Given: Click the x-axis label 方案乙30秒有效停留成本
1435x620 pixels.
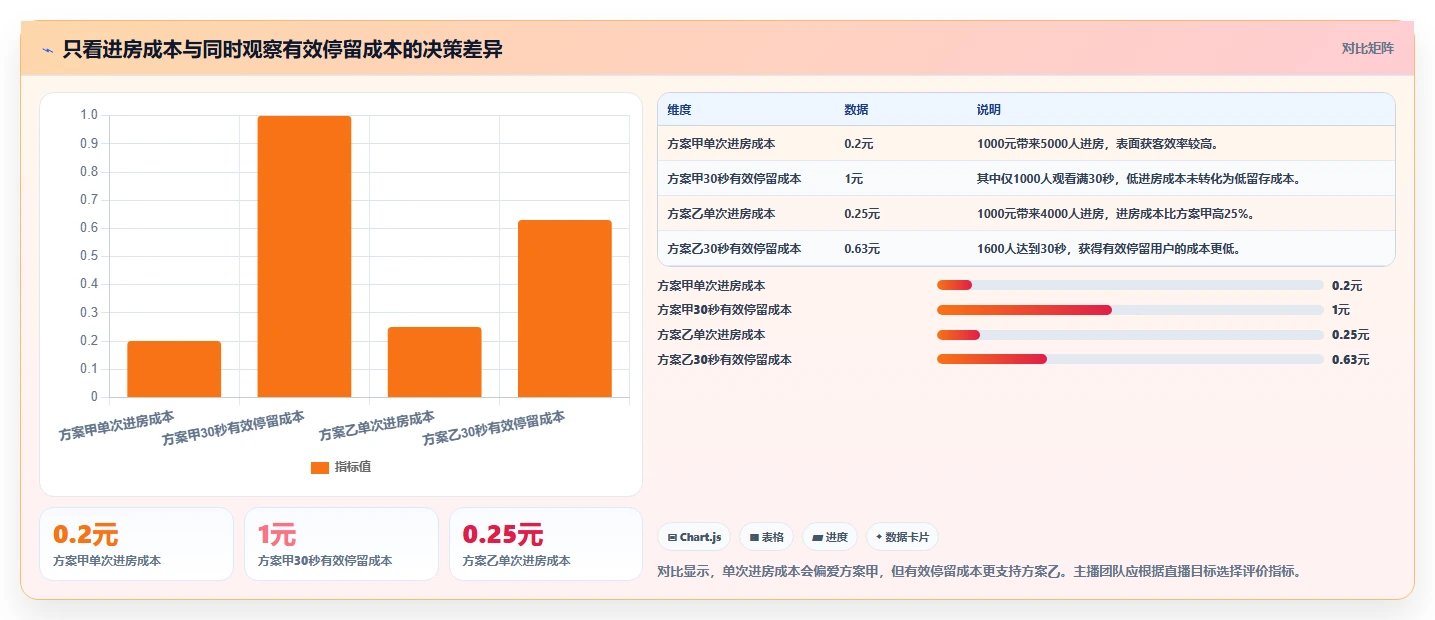Looking at the screenshot, I should point(494,428).
